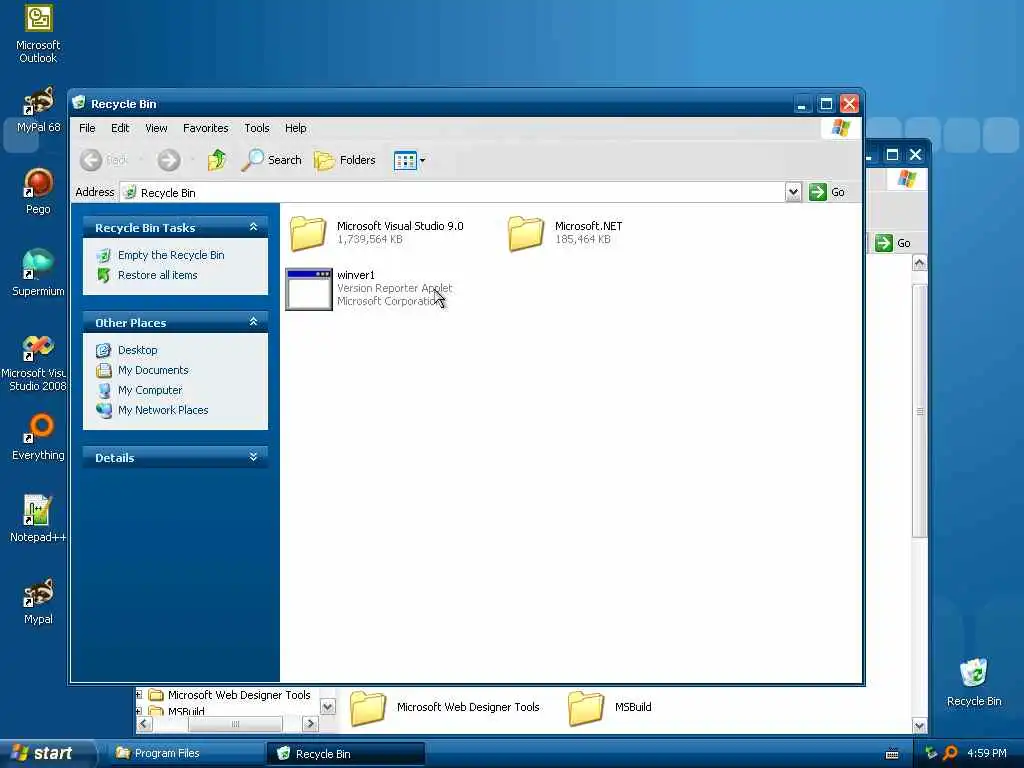Select Microsoft Web Designer Tools tree item

pyautogui.click(x=238, y=695)
